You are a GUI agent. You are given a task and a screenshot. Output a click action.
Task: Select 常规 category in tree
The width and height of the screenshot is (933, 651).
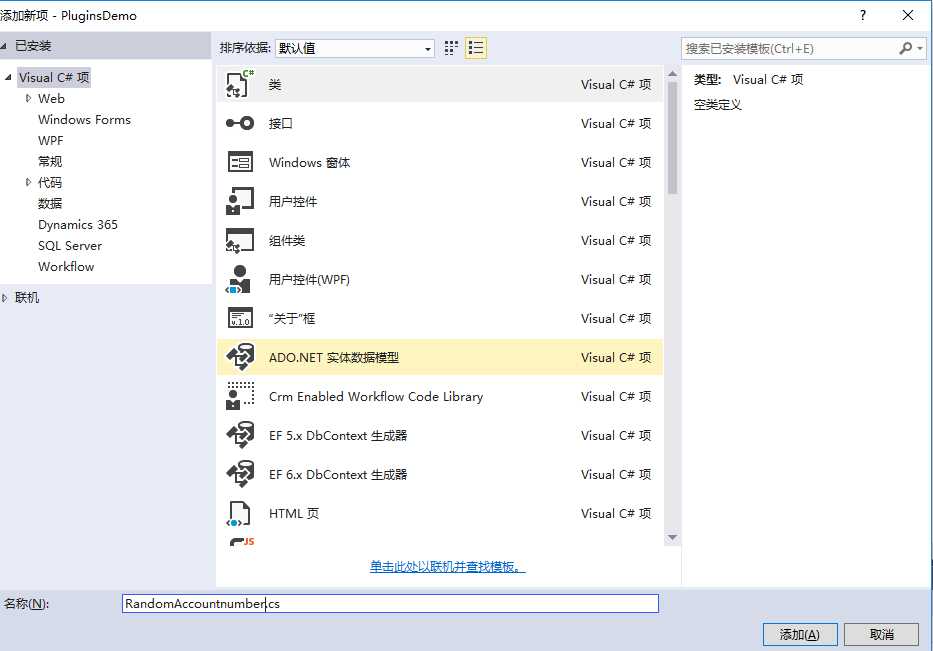pyautogui.click(x=50, y=161)
